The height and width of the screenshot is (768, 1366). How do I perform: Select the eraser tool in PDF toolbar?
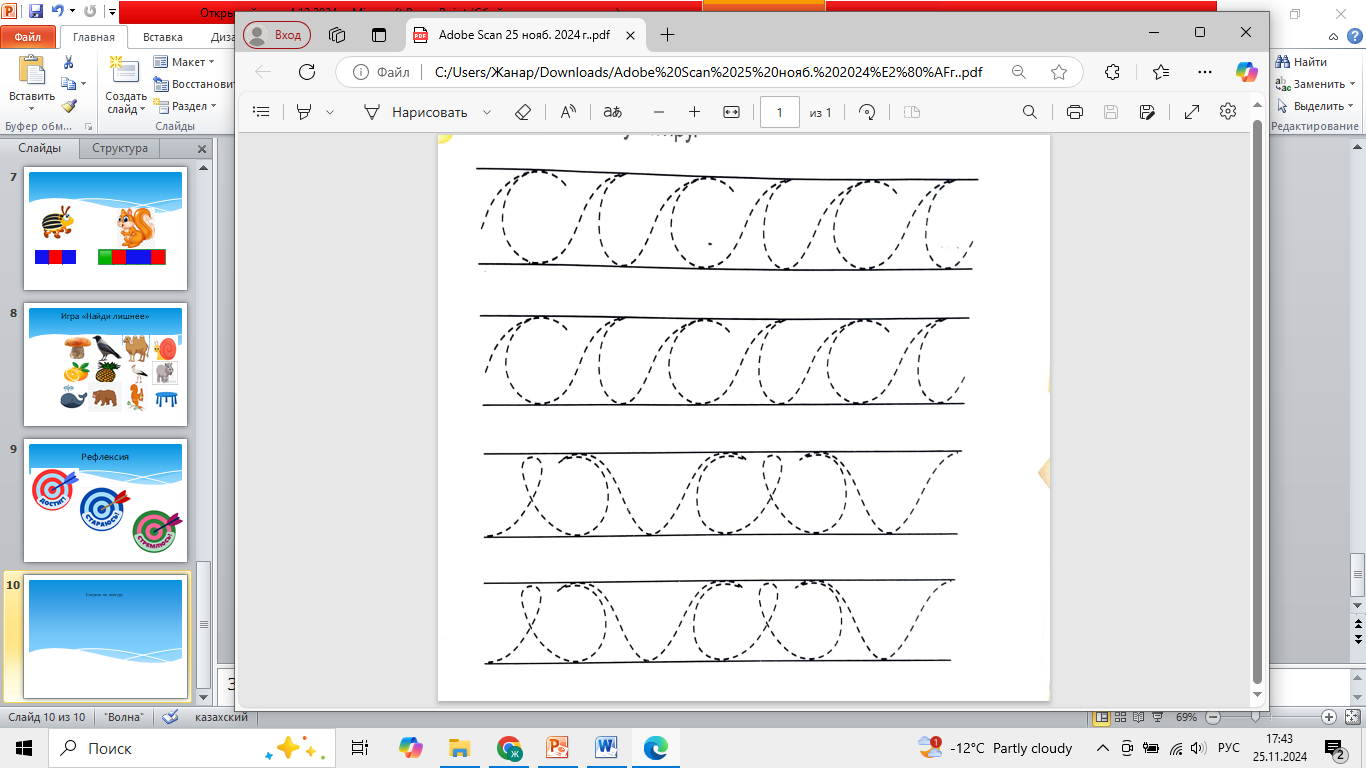[522, 112]
